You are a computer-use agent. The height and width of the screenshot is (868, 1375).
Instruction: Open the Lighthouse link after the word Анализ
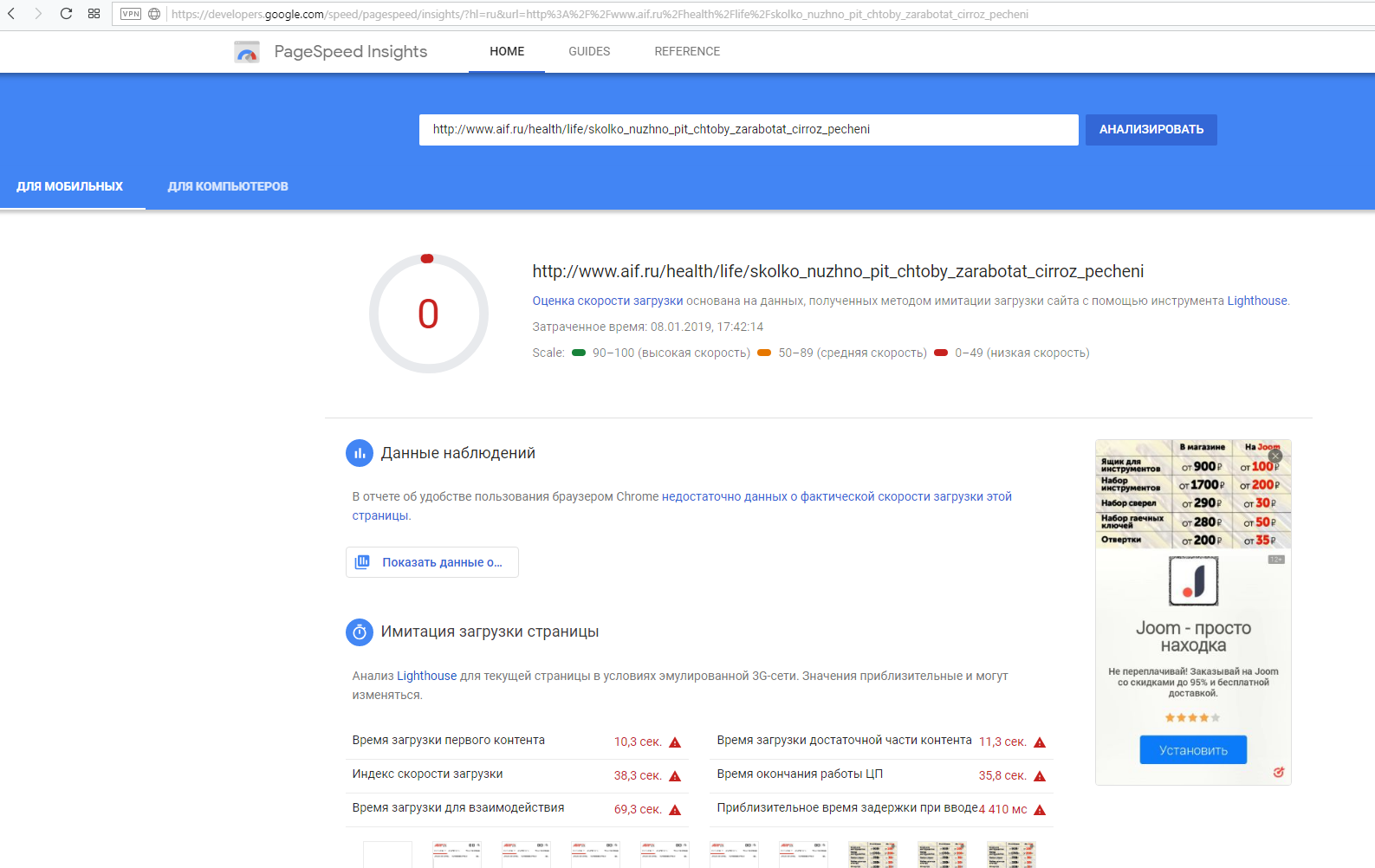coord(426,677)
